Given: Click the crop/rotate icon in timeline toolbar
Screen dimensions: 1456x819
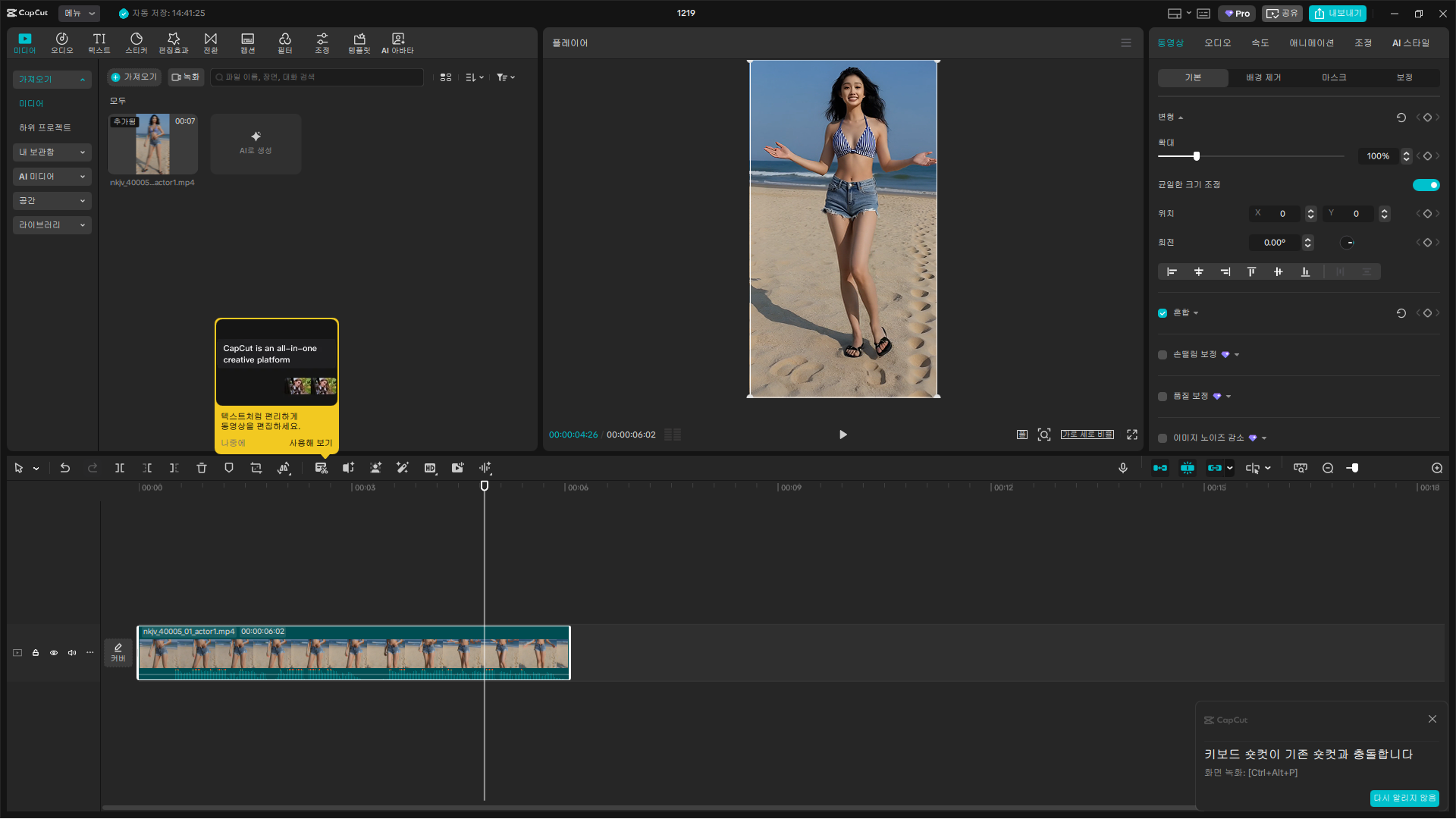Looking at the screenshot, I should point(256,469).
